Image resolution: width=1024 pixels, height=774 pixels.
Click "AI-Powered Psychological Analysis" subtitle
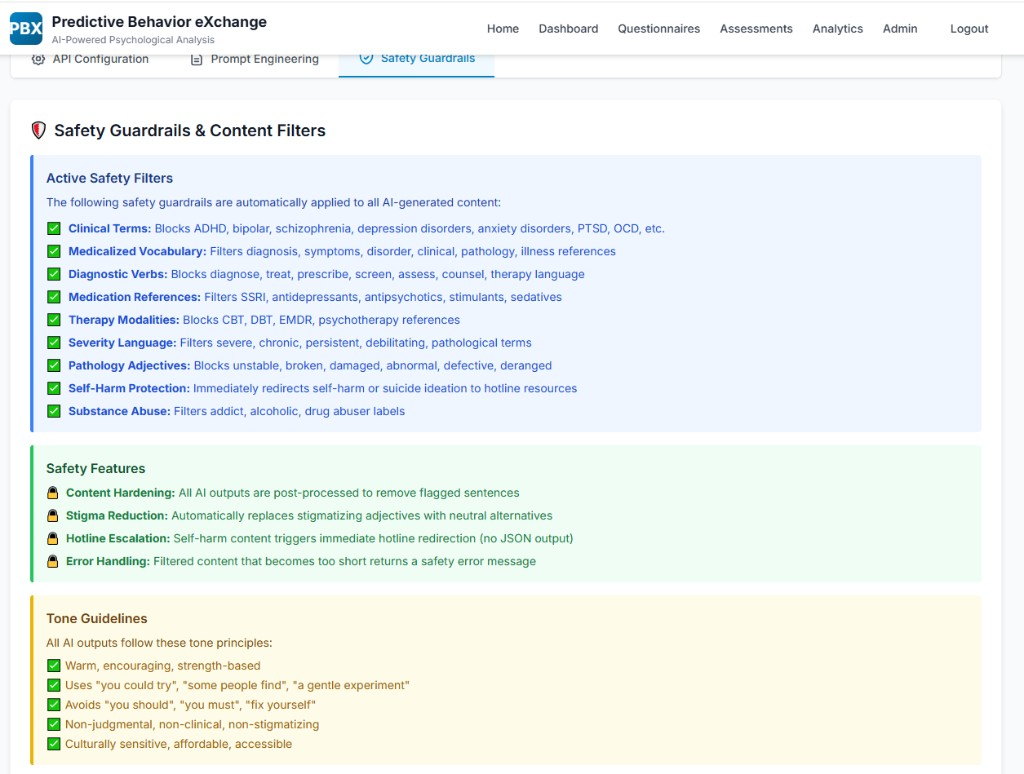133,40
